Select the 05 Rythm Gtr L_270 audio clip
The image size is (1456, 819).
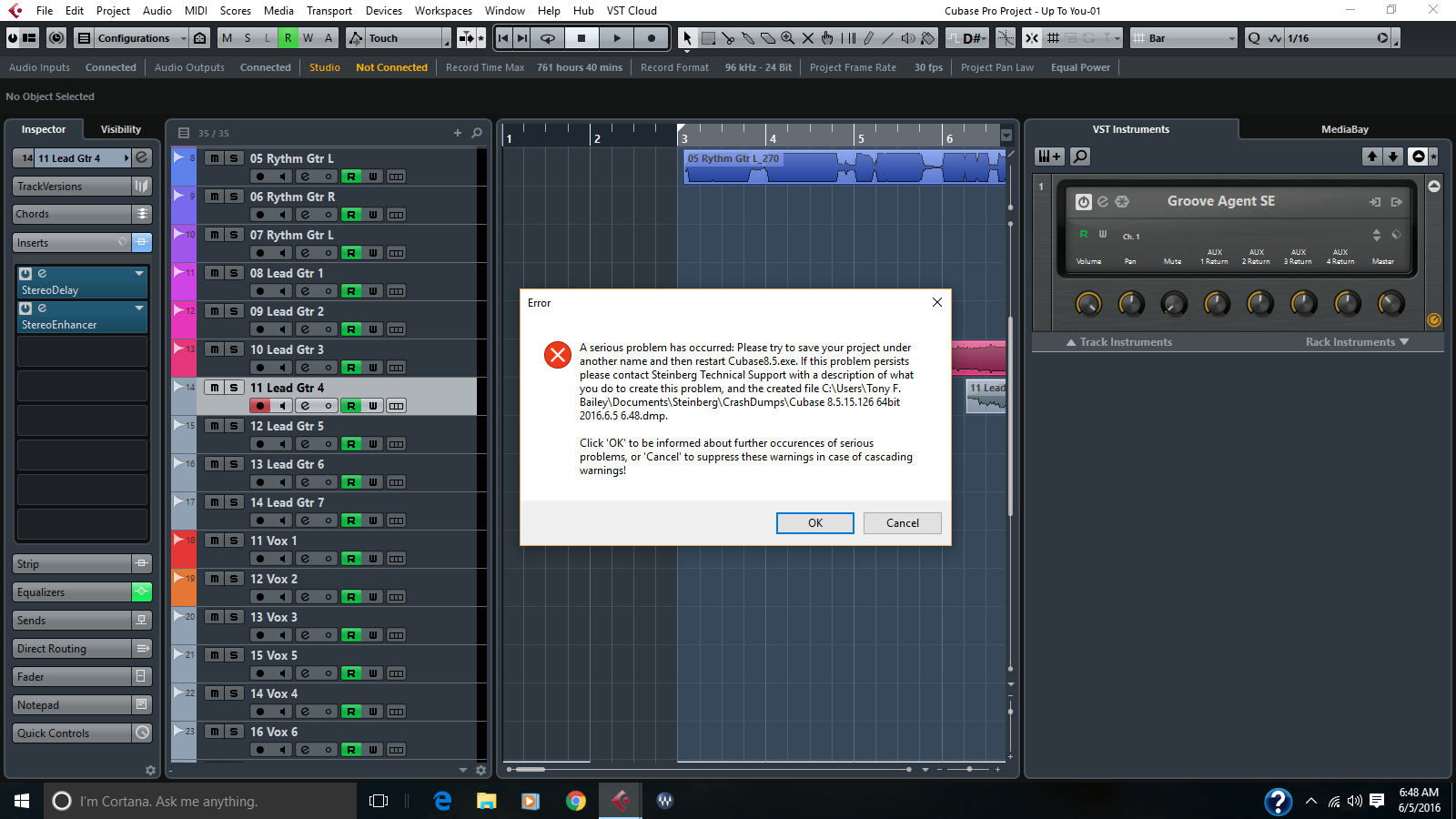coord(844,167)
